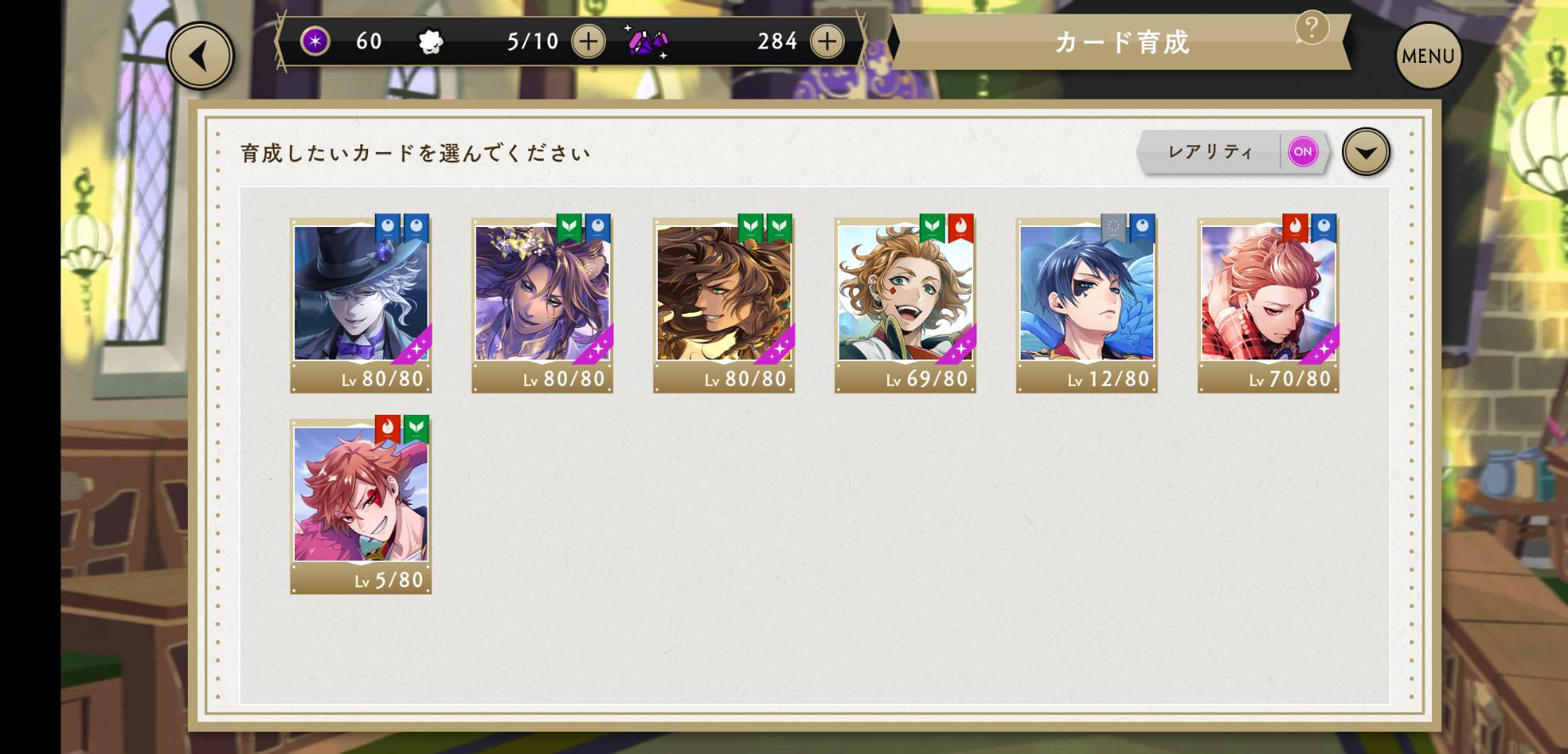The width and height of the screenshot is (1568, 754).
Task: Tap the purple star coin icon
Action: coord(315,41)
